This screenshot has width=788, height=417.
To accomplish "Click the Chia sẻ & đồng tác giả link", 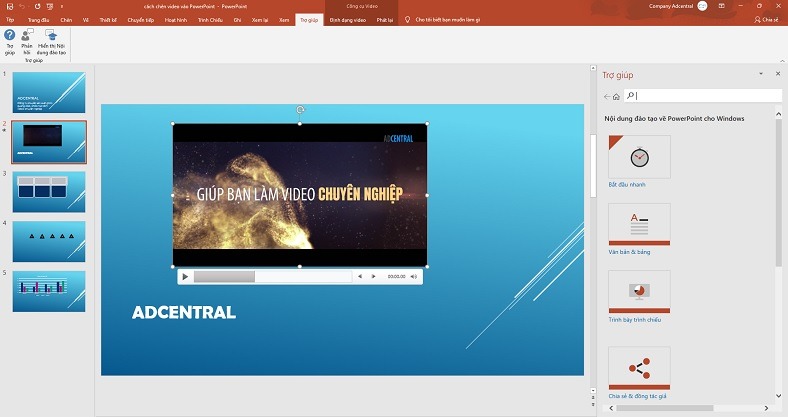I will (637, 396).
